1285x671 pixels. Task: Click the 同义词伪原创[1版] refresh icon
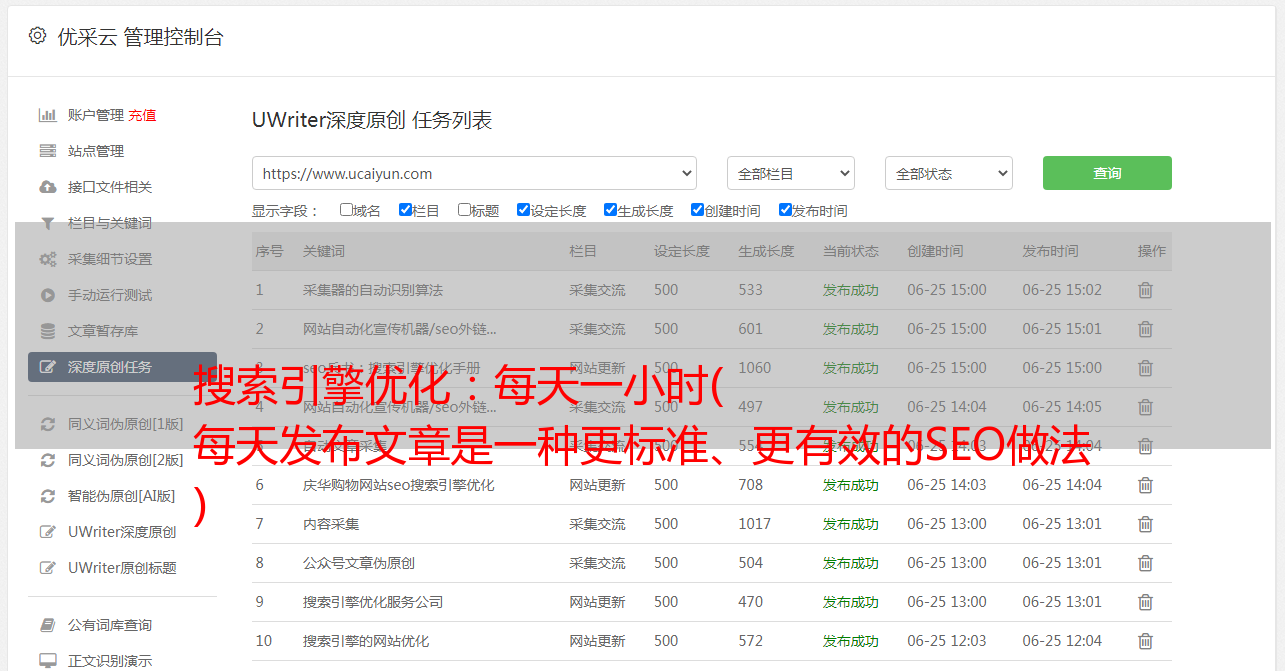[47, 424]
